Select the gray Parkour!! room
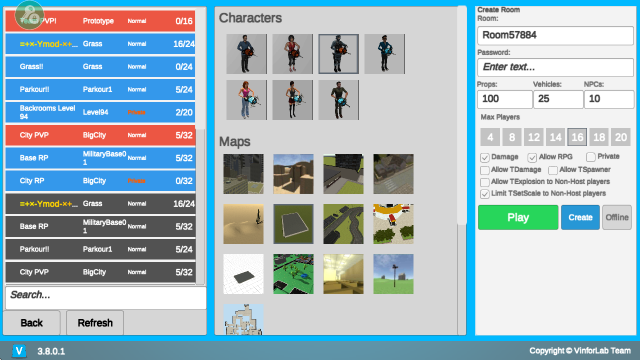The height and width of the screenshot is (360, 640). (100, 250)
